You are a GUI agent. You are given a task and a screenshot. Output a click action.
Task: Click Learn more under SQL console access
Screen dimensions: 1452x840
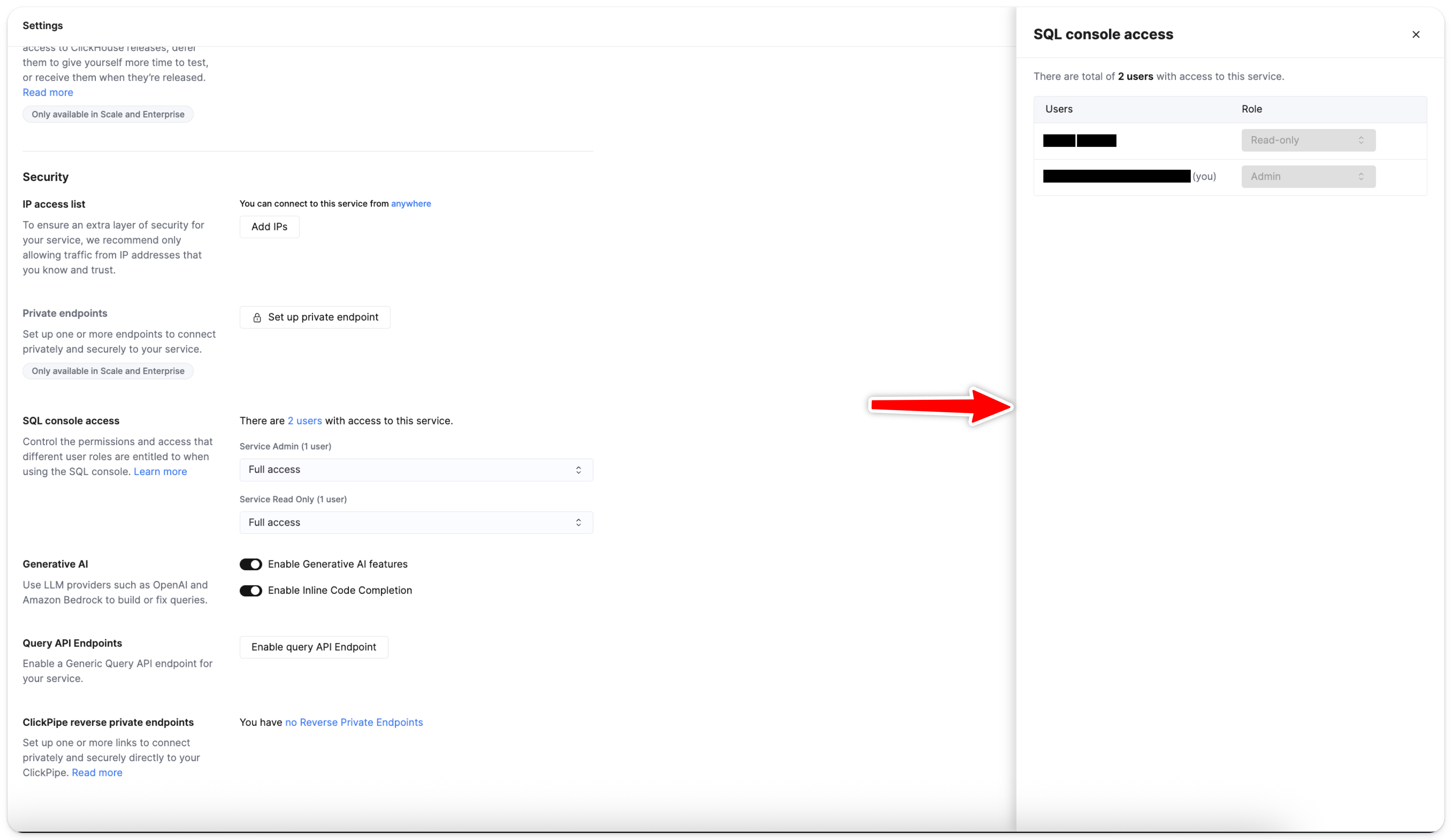(160, 472)
